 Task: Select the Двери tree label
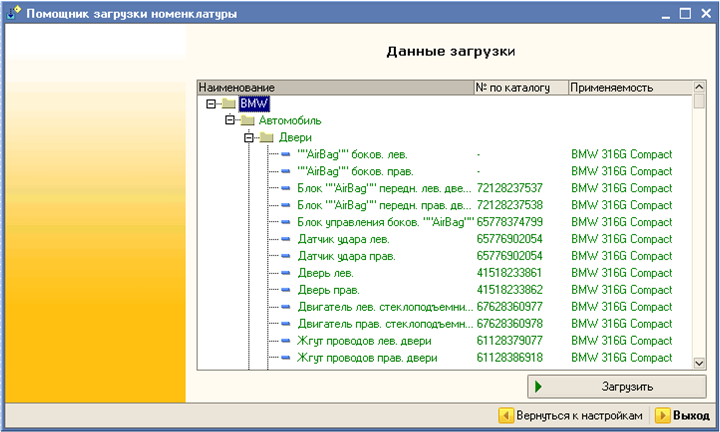click(295, 137)
